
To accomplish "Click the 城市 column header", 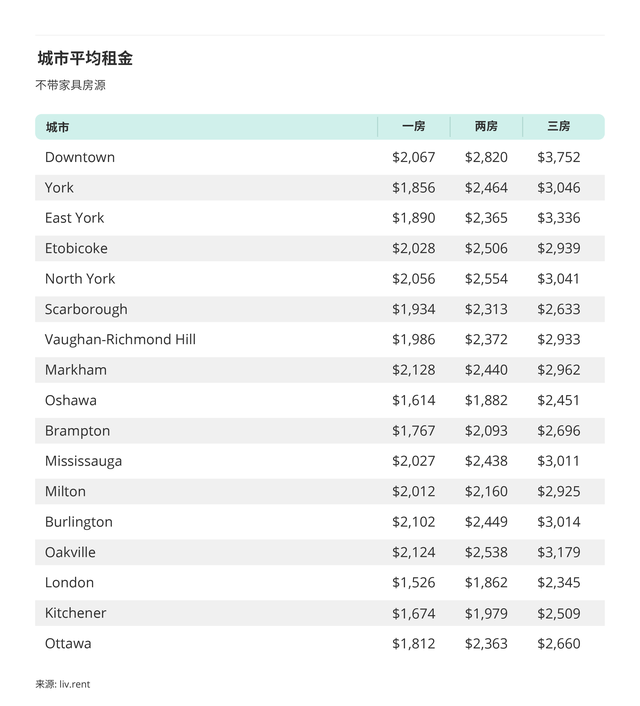I will point(57,127).
